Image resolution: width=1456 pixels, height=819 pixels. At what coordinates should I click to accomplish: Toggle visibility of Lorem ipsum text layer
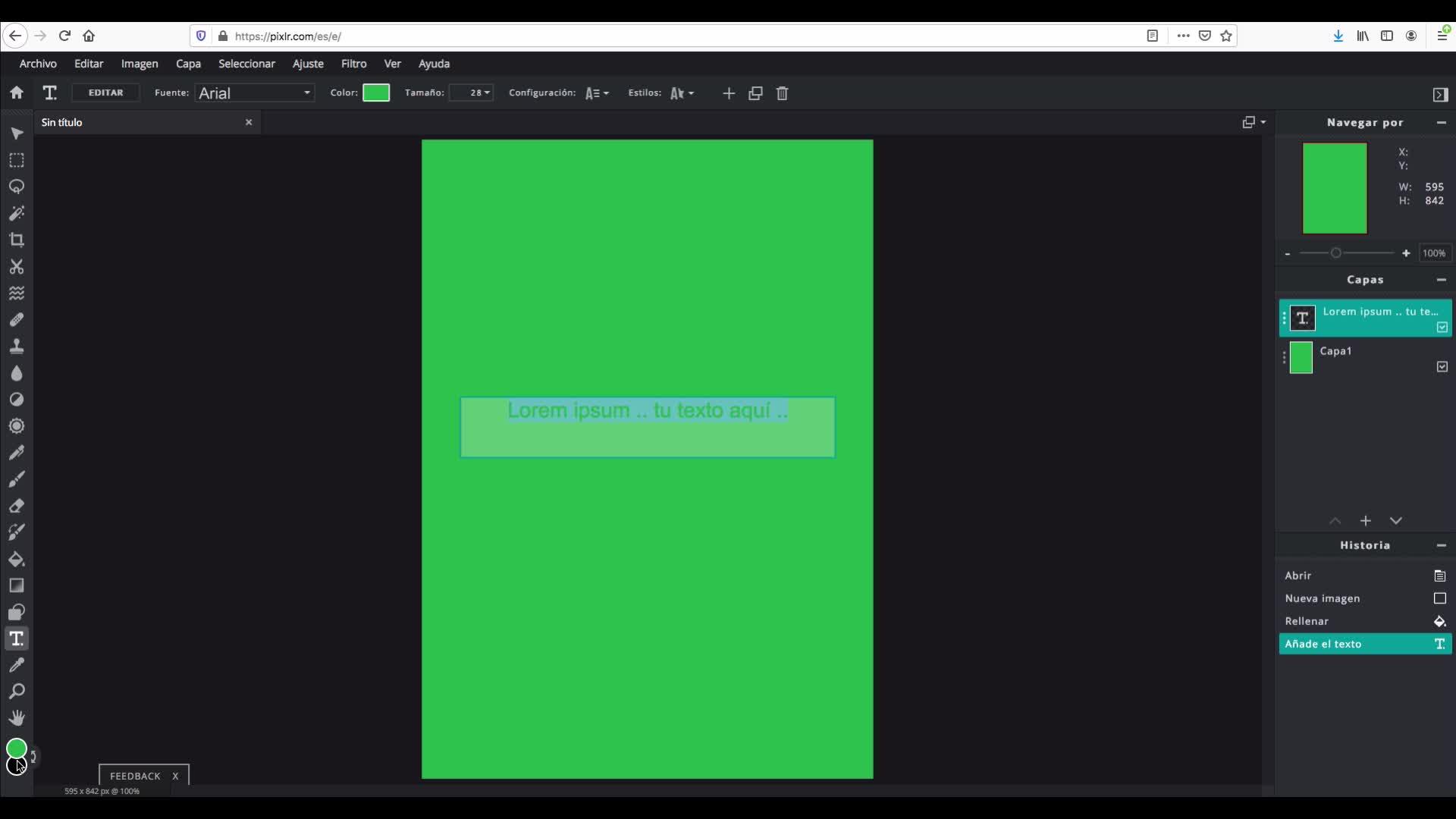(1442, 327)
